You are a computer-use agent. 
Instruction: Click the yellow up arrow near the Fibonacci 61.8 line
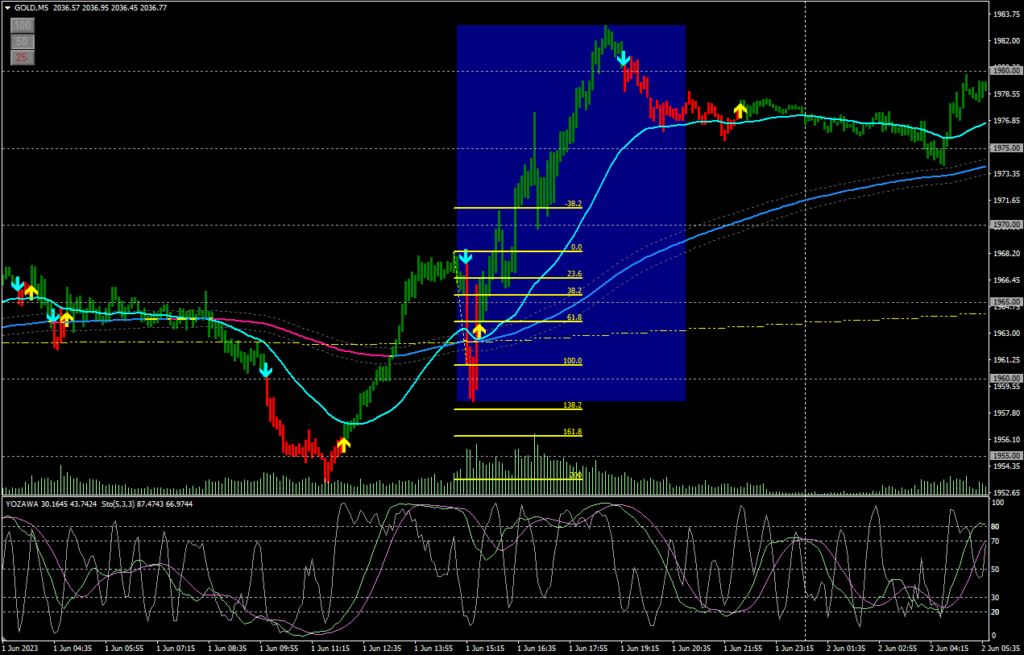480,329
